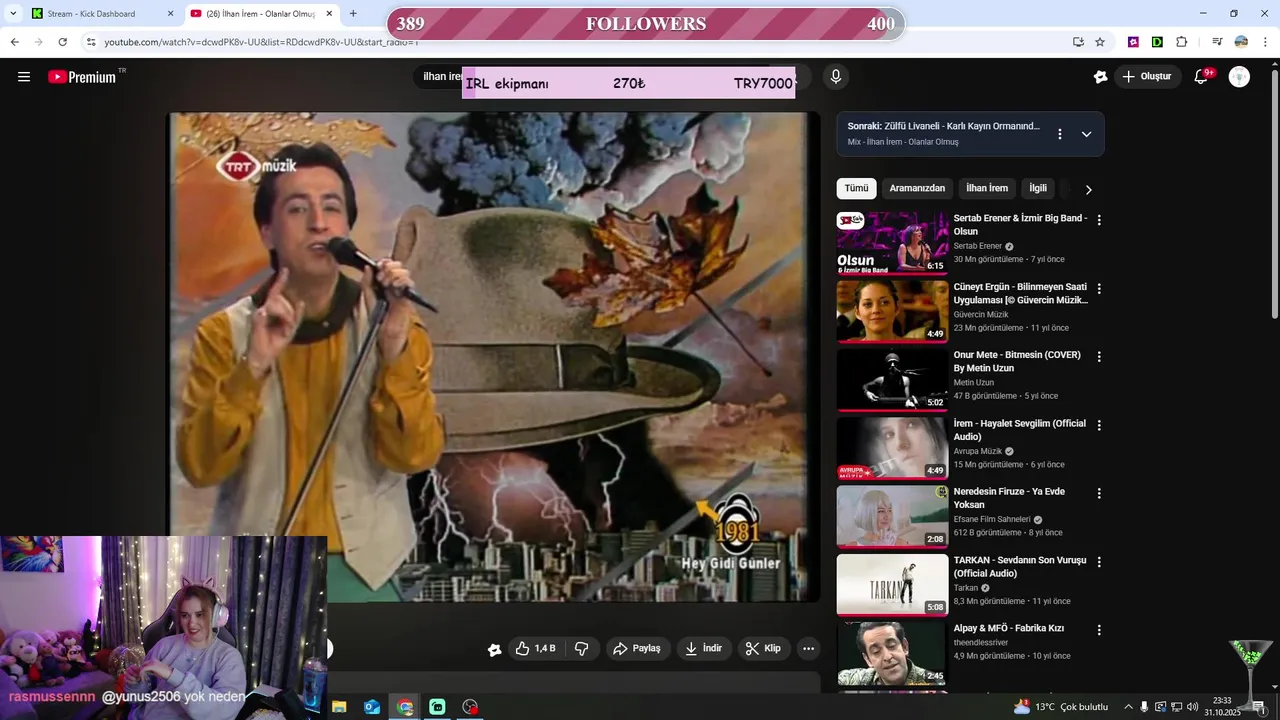Open options for Cüneyt Ergün video
Viewport: 1280px width, 720px height.
coord(1099,288)
